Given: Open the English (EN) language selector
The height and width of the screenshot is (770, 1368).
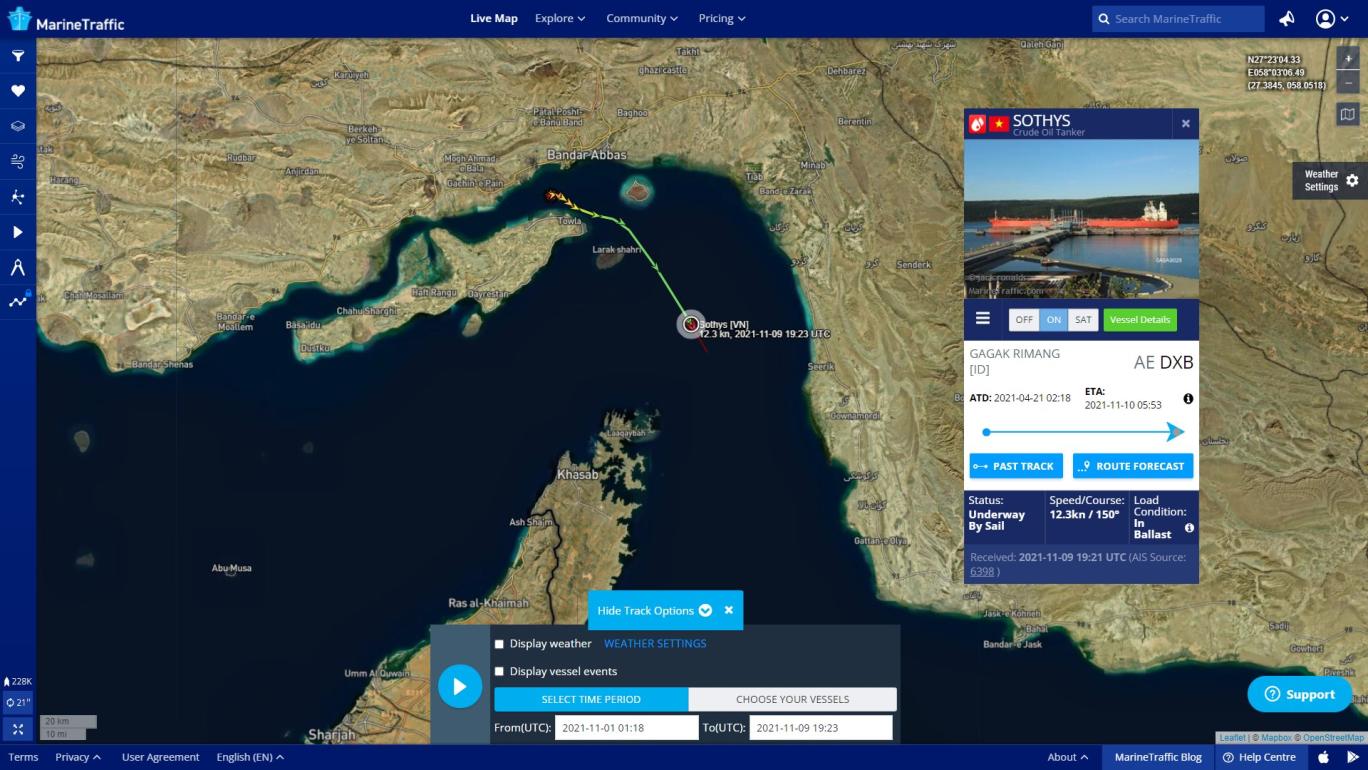Looking at the screenshot, I should tap(250, 757).
